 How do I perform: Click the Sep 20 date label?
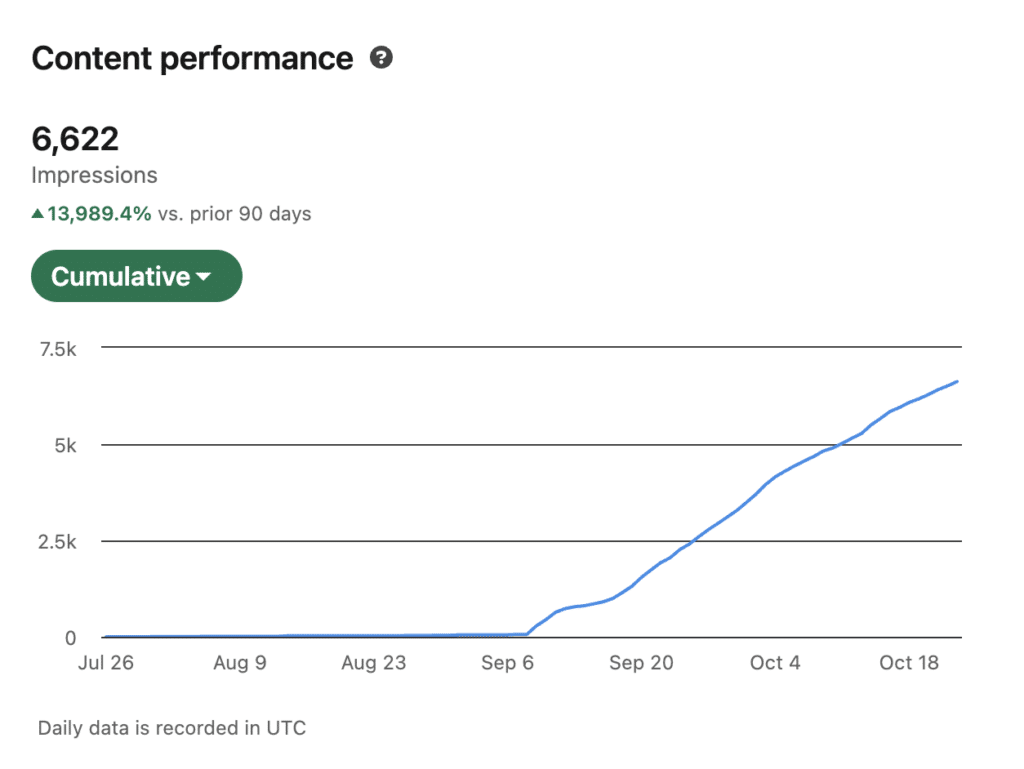641,663
